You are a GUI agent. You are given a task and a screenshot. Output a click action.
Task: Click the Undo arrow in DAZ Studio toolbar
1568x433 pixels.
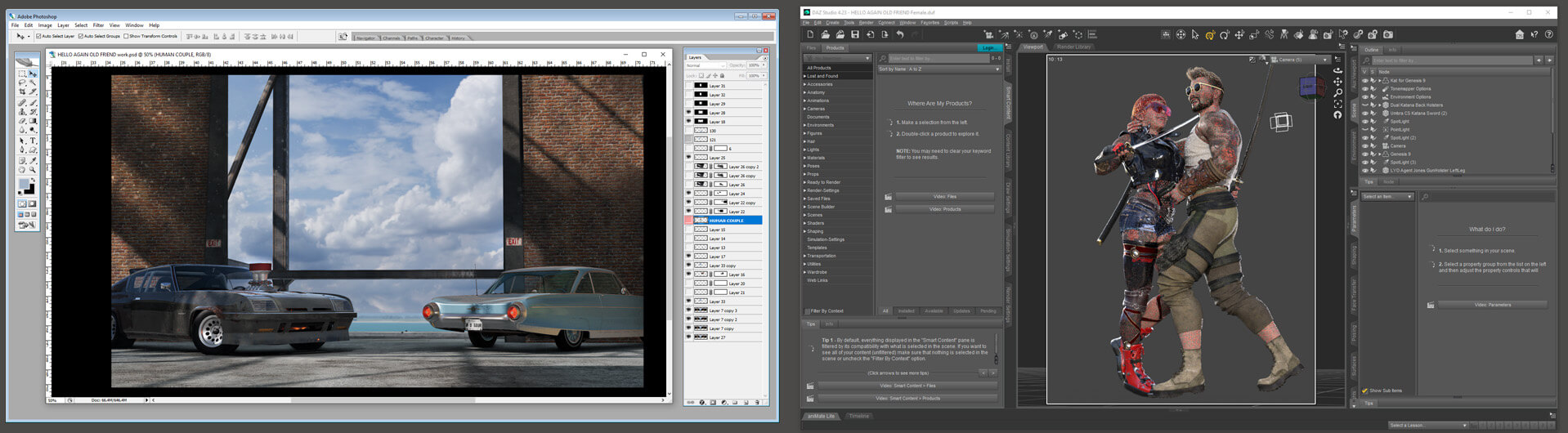[x=899, y=34]
